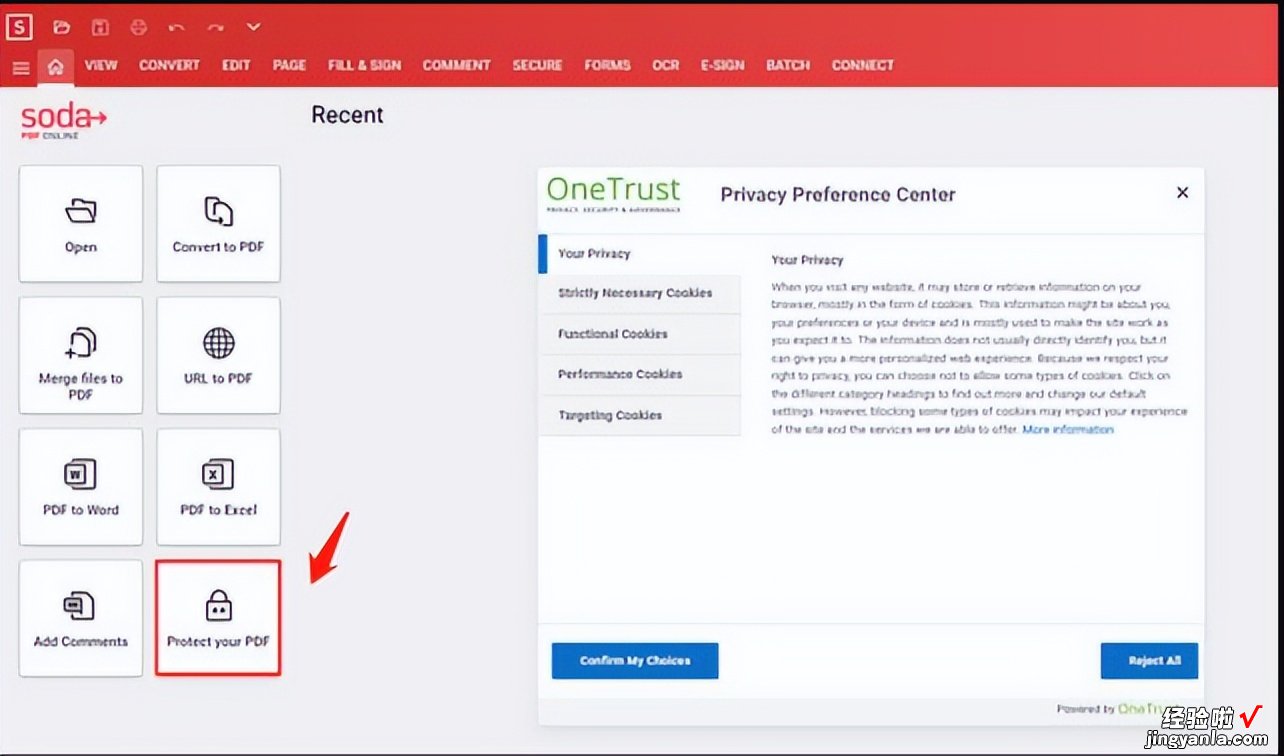Click the Convert to PDF tile
The height and width of the screenshot is (756, 1284).
click(x=218, y=224)
